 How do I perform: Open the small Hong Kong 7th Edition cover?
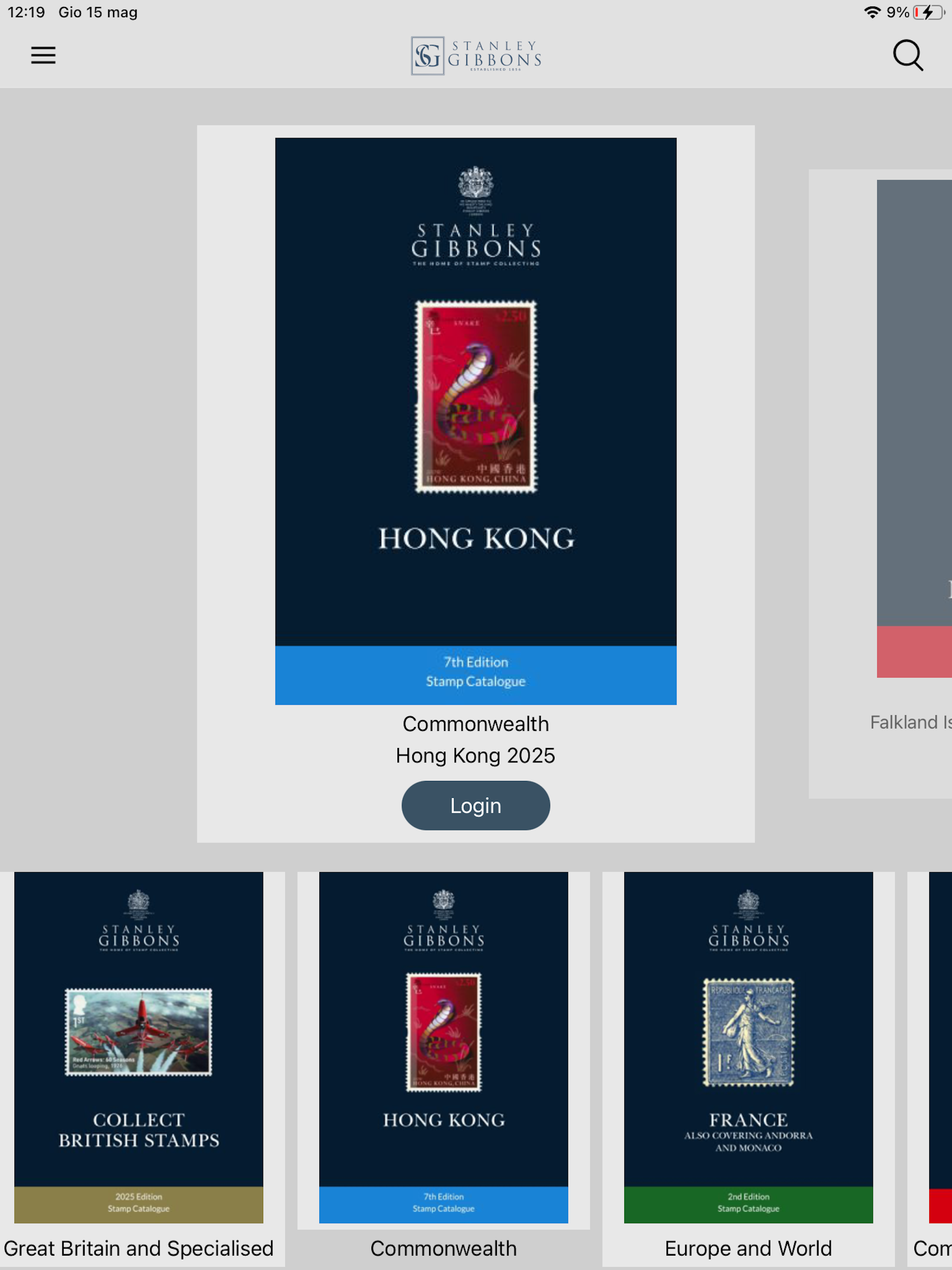click(x=443, y=1047)
